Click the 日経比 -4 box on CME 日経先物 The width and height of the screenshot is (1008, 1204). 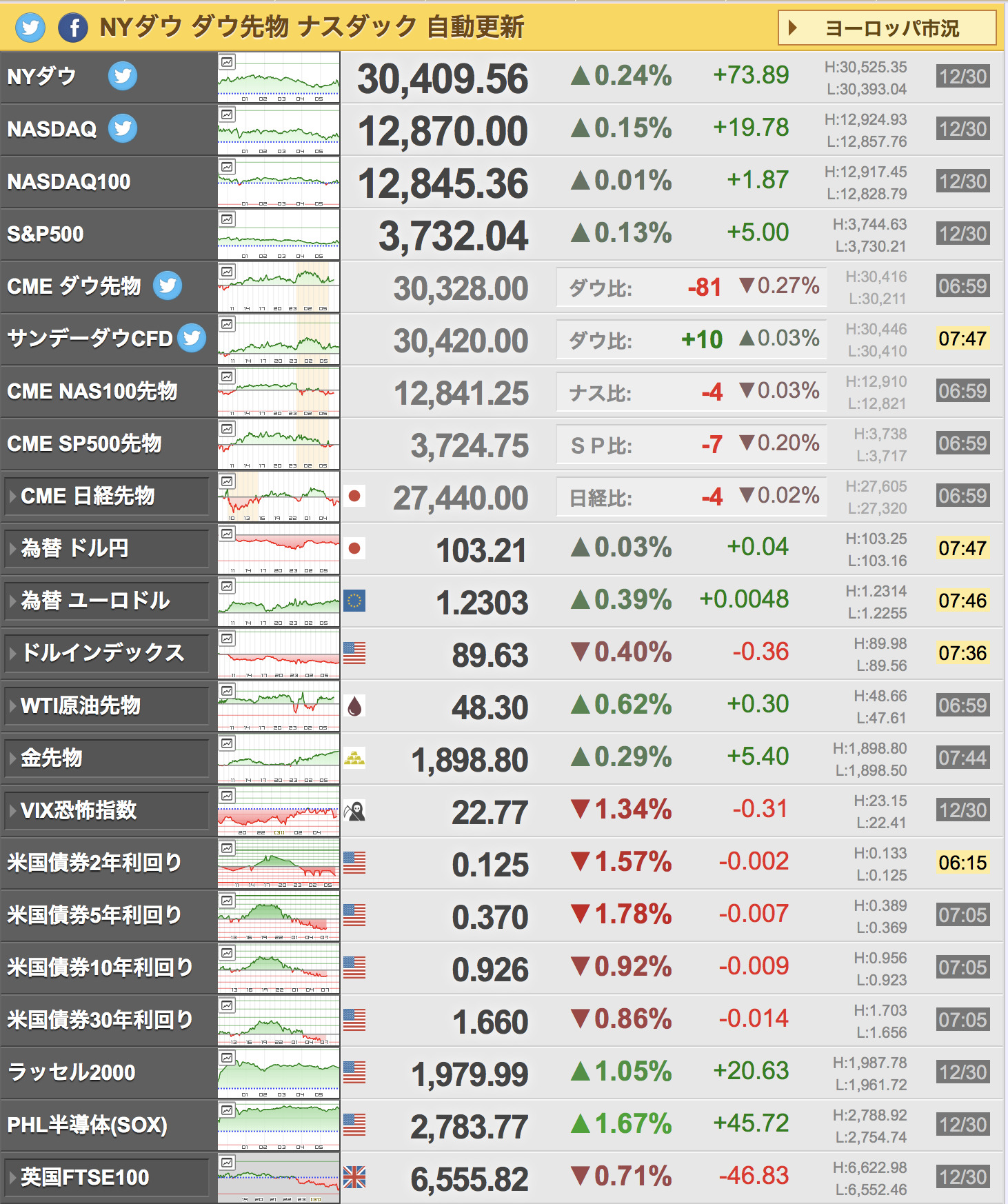point(692,496)
